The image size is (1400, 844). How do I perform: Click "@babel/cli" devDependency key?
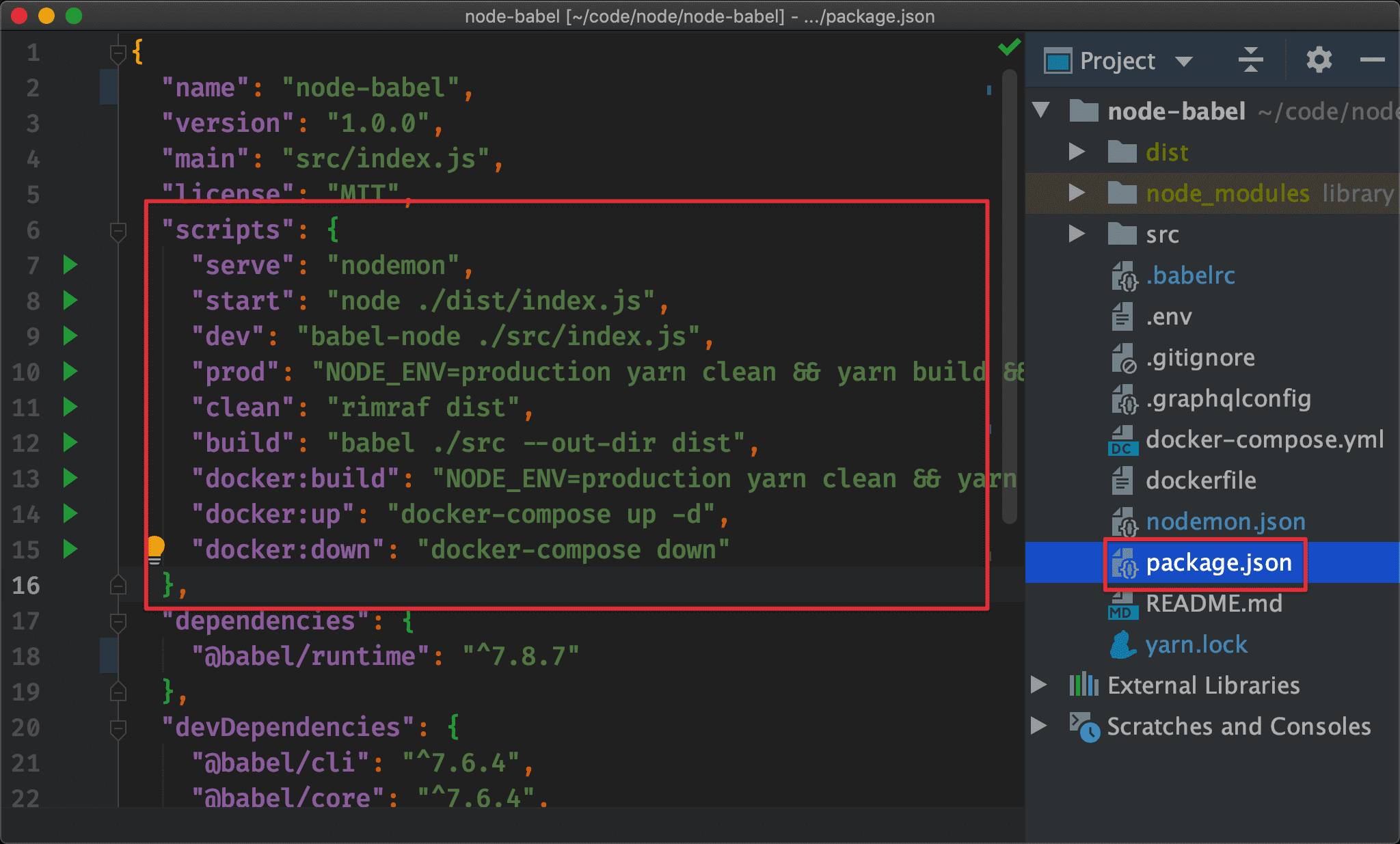pos(280,763)
